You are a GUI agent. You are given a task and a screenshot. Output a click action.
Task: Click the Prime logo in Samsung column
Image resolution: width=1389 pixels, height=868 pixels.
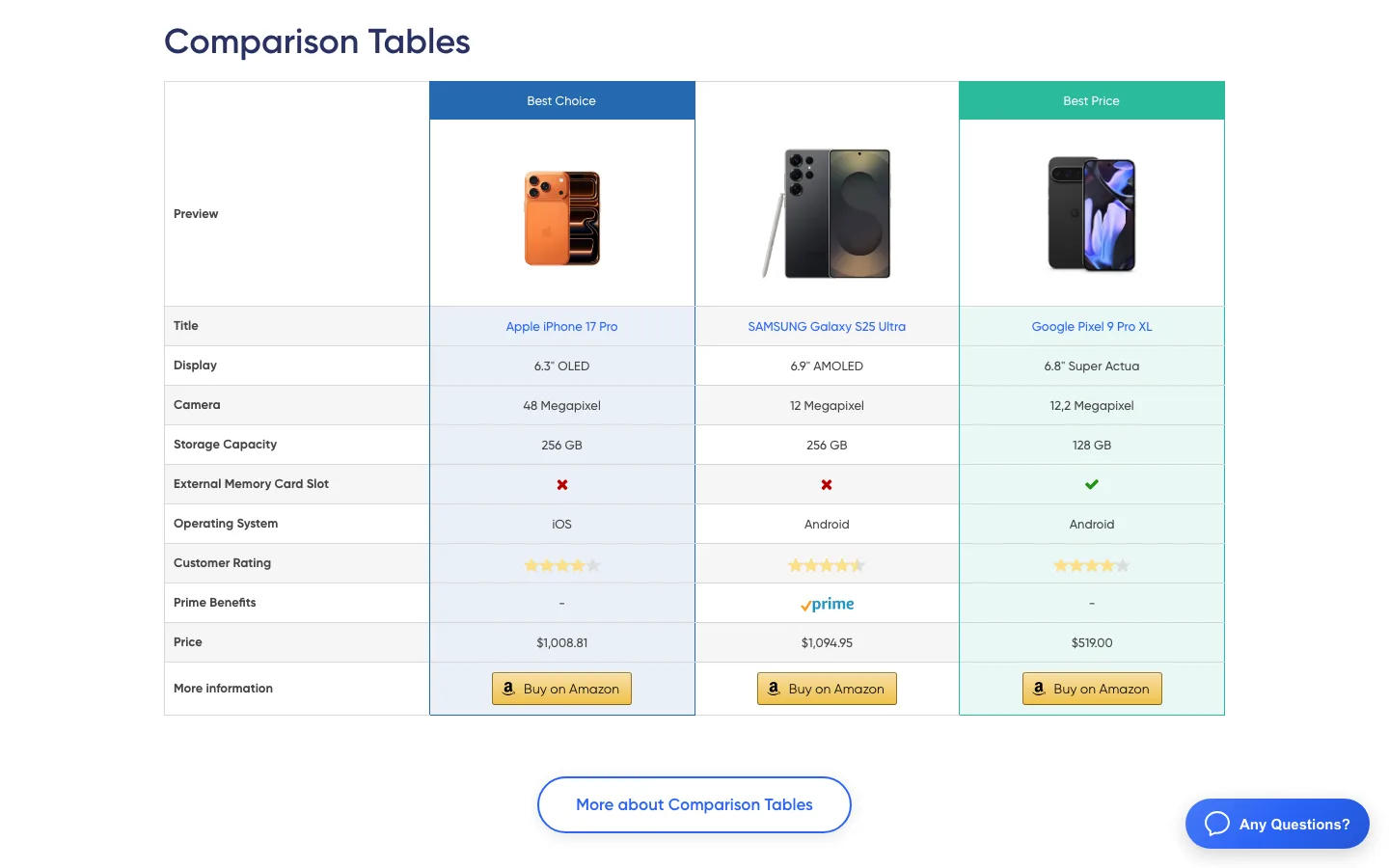coord(827,604)
